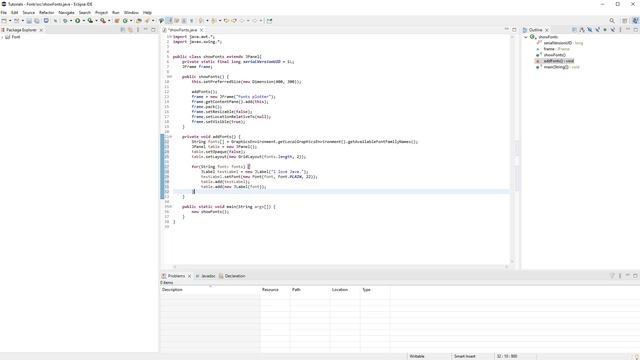Toggle Skip All Breakpoints icon
Screen dimensions: 640x360
click(56, 20)
